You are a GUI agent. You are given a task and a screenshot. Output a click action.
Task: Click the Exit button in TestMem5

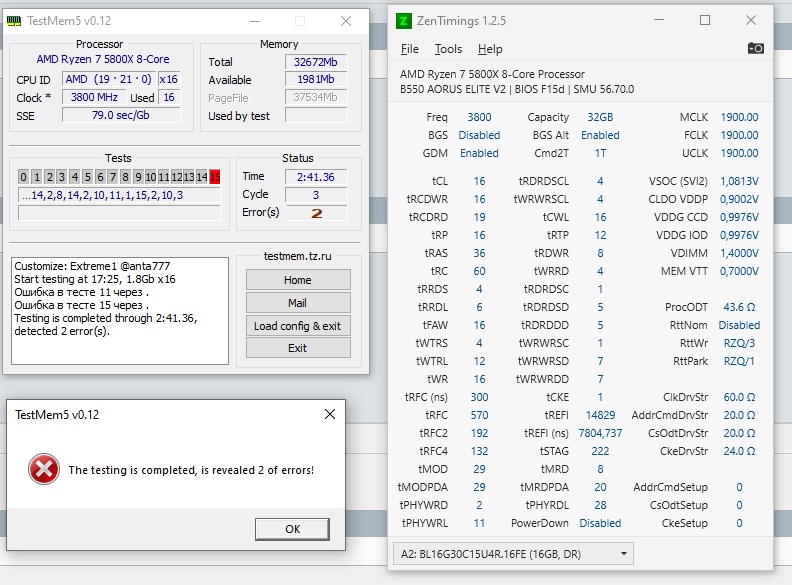click(298, 348)
